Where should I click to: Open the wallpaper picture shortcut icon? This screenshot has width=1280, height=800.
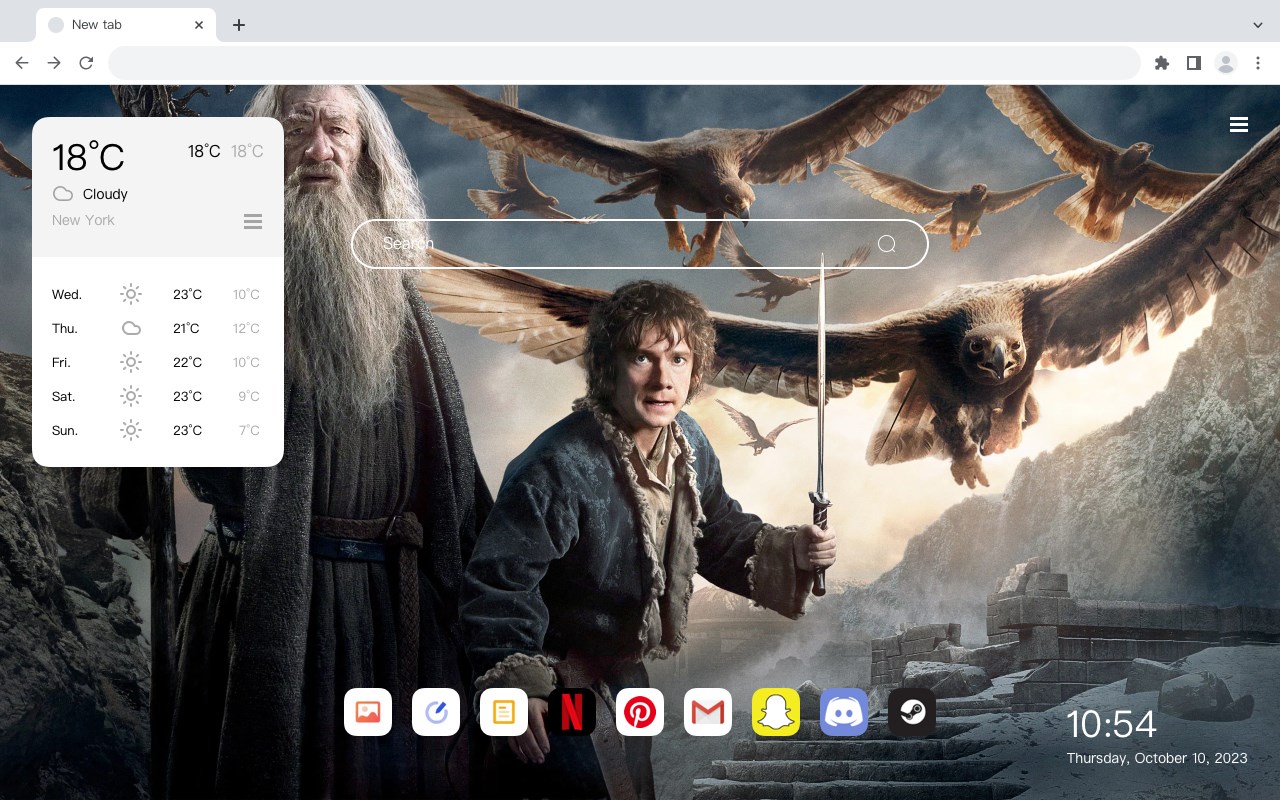[368, 712]
